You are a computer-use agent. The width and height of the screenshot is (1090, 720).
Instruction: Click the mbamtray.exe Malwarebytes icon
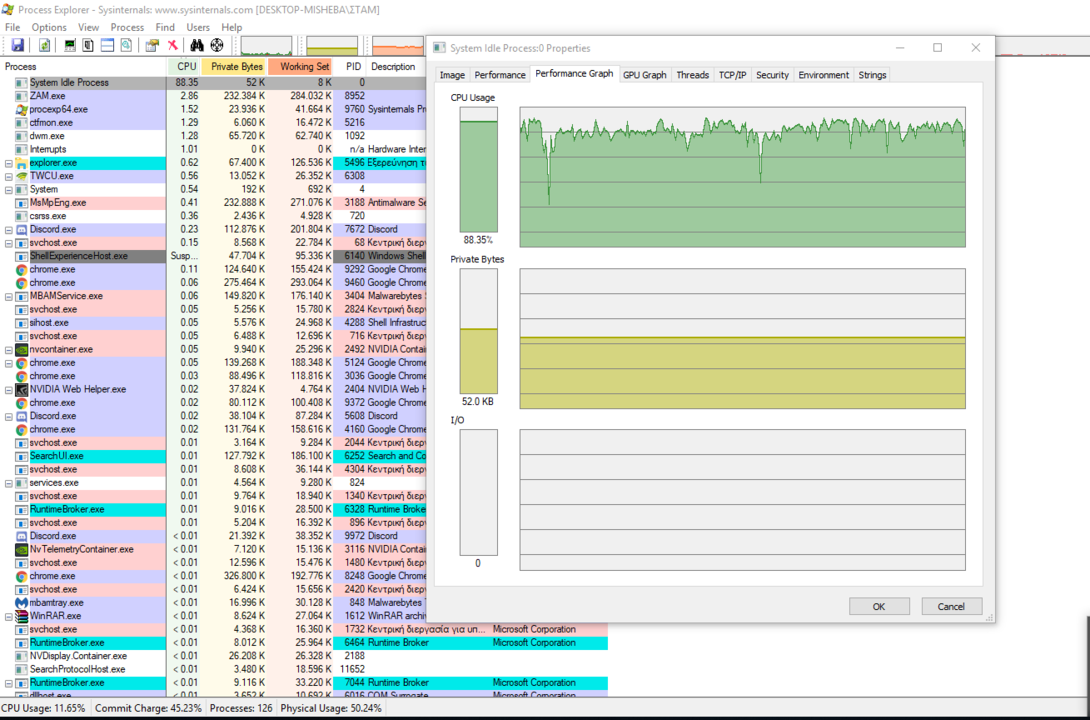(22, 603)
